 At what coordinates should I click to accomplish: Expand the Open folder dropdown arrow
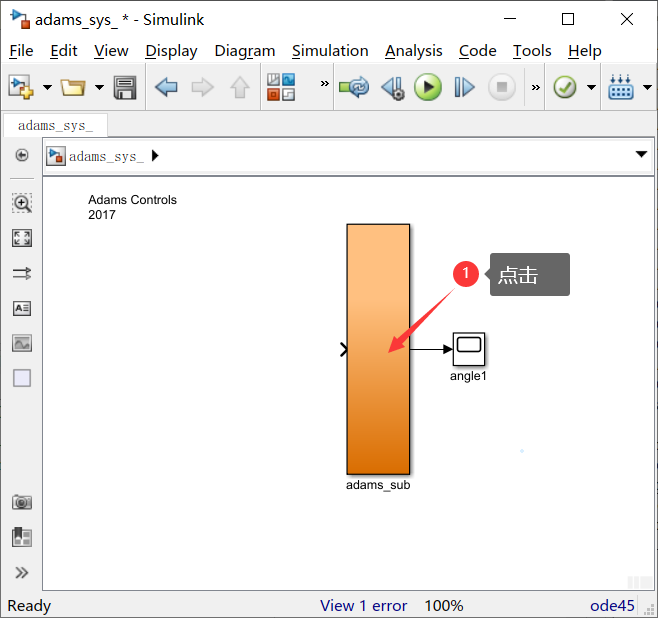tap(99, 87)
